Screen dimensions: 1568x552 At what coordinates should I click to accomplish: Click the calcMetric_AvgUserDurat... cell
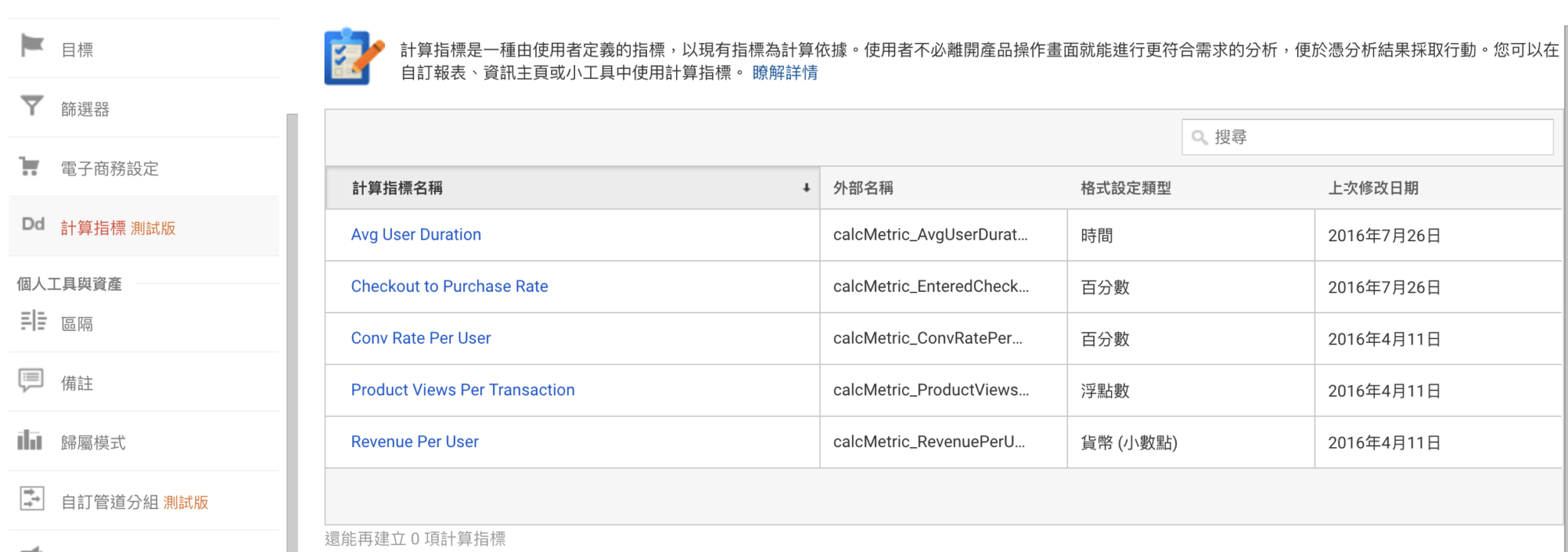tap(943, 235)
